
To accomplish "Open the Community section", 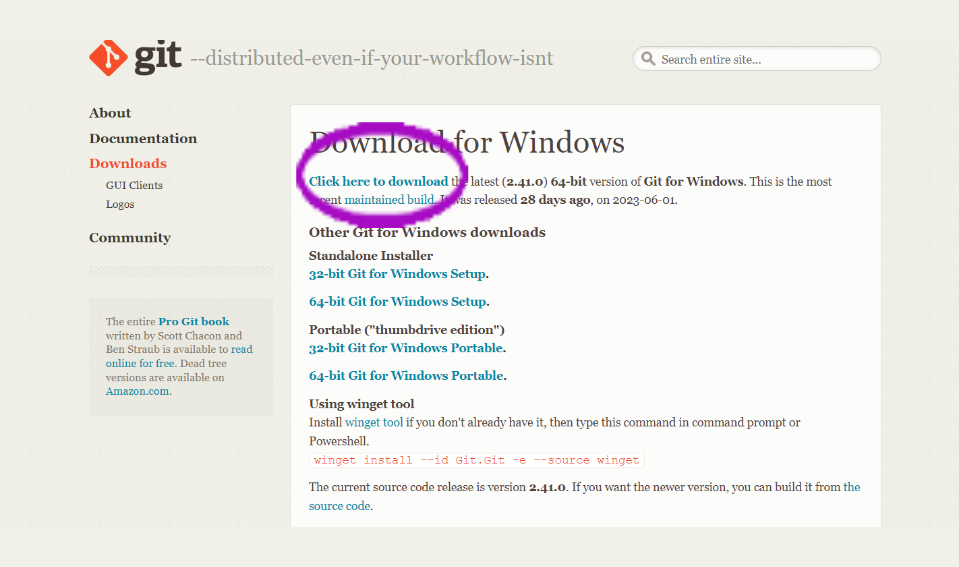I will tap(130, 237).
